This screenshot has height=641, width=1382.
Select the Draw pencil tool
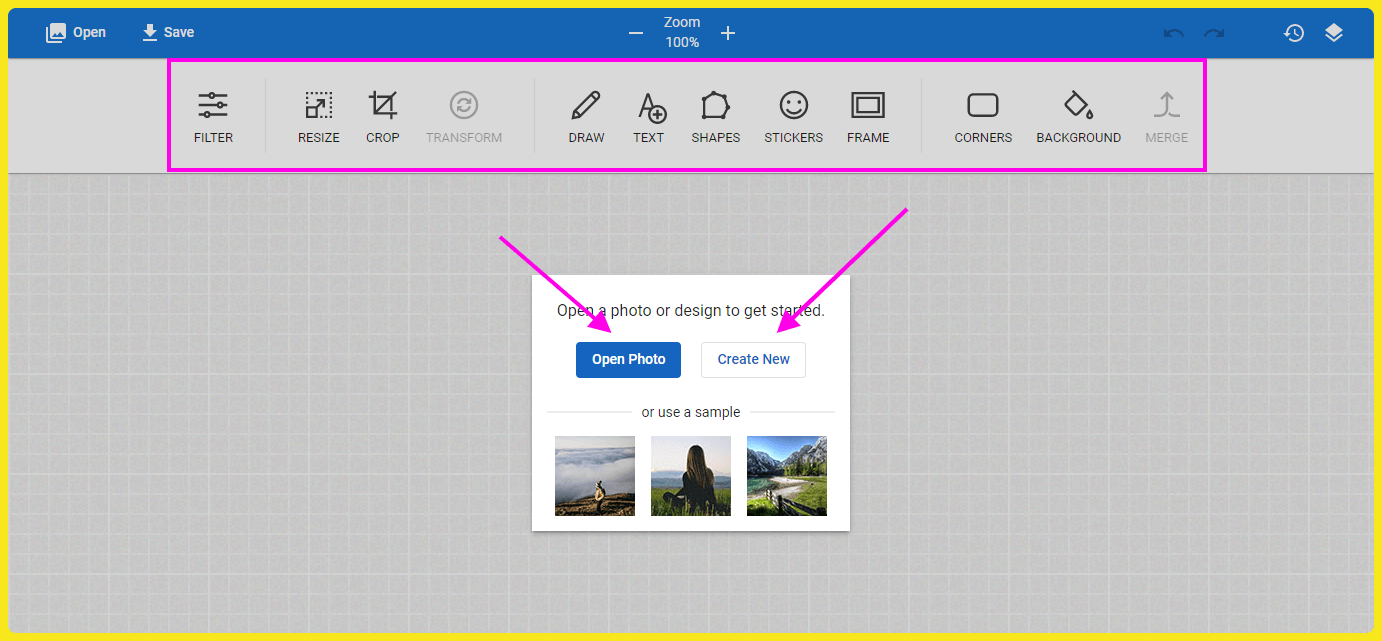(x=586, y=117)
